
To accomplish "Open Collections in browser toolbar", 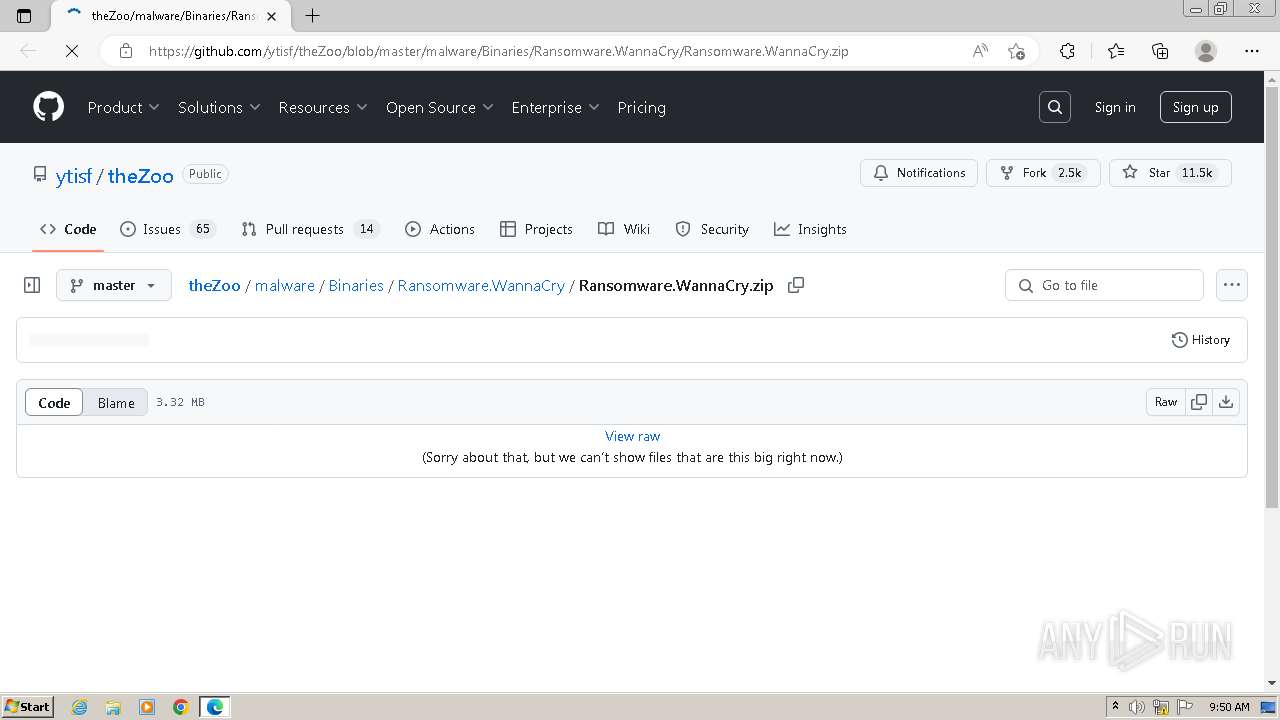I will [x=1160, y=51].
